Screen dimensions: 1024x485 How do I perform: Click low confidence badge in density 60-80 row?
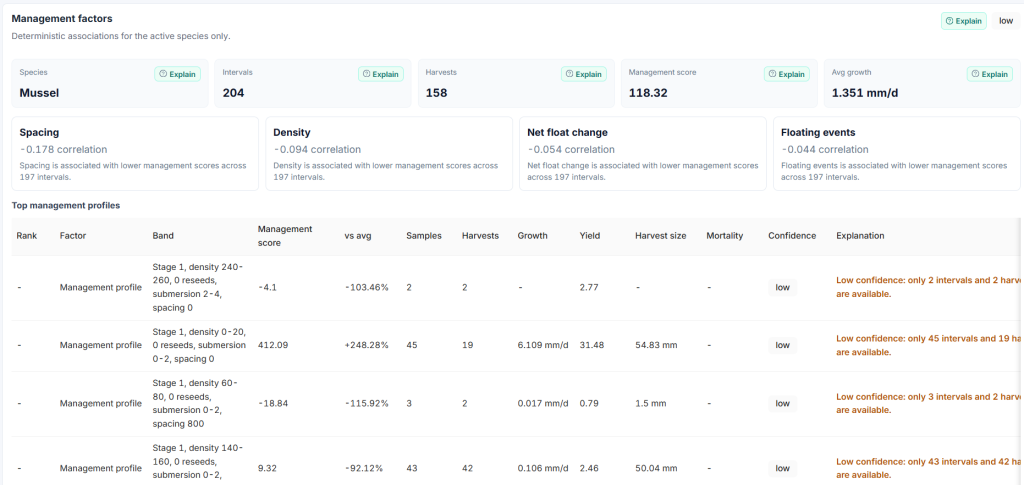tap(782, 403)
